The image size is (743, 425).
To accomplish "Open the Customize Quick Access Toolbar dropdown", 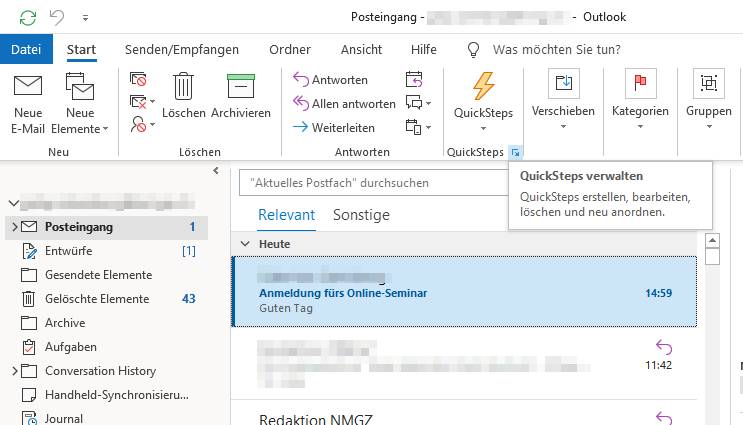I will pyautogui.click(x=85, y=18).
